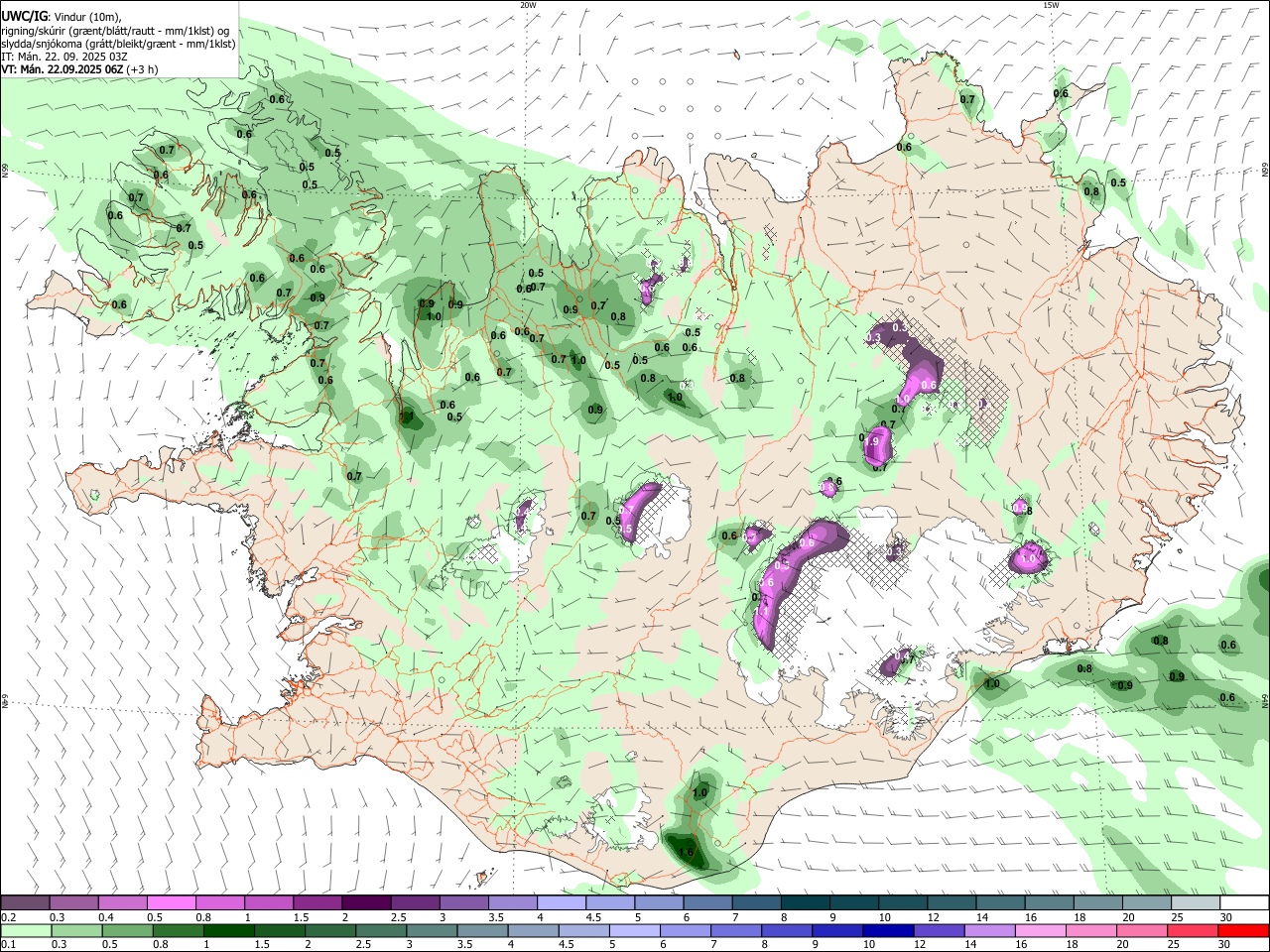Click the bright pink 0.5–0.8 snow legend swatch
Viewport: 1270px width, 952px height.
172,902
